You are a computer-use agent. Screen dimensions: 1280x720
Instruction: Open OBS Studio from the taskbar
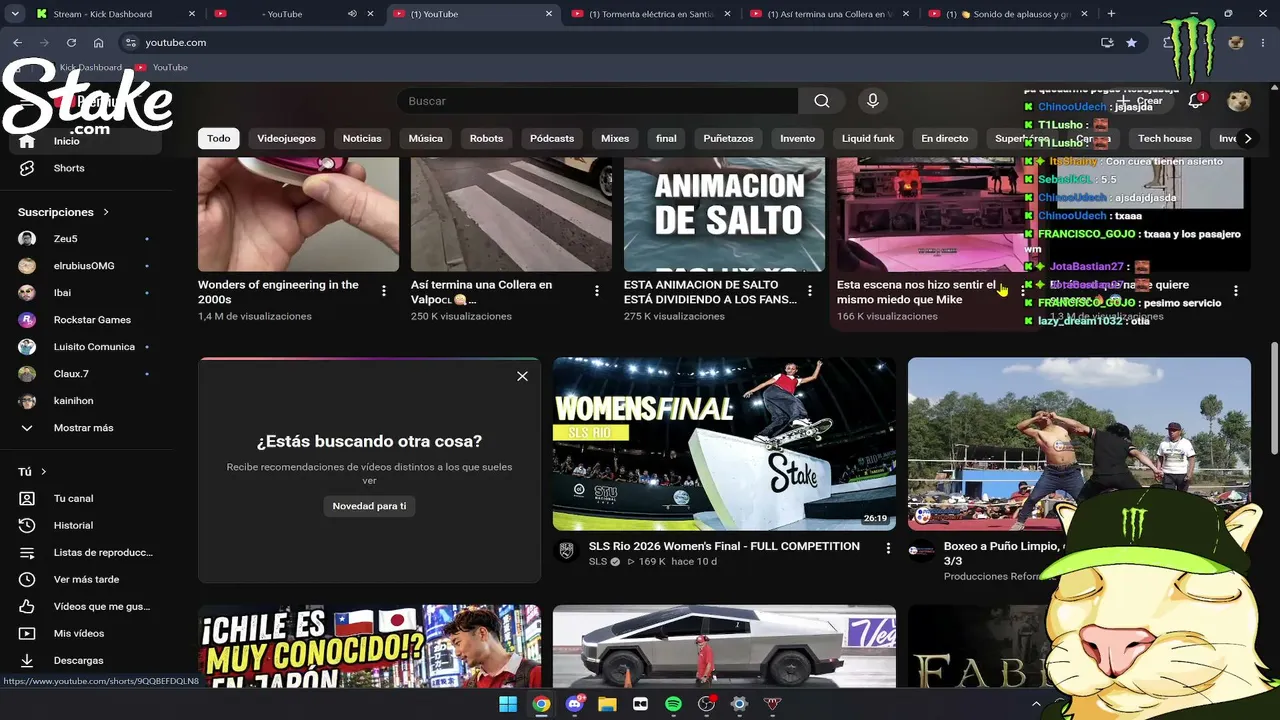(x=706, y=704)
